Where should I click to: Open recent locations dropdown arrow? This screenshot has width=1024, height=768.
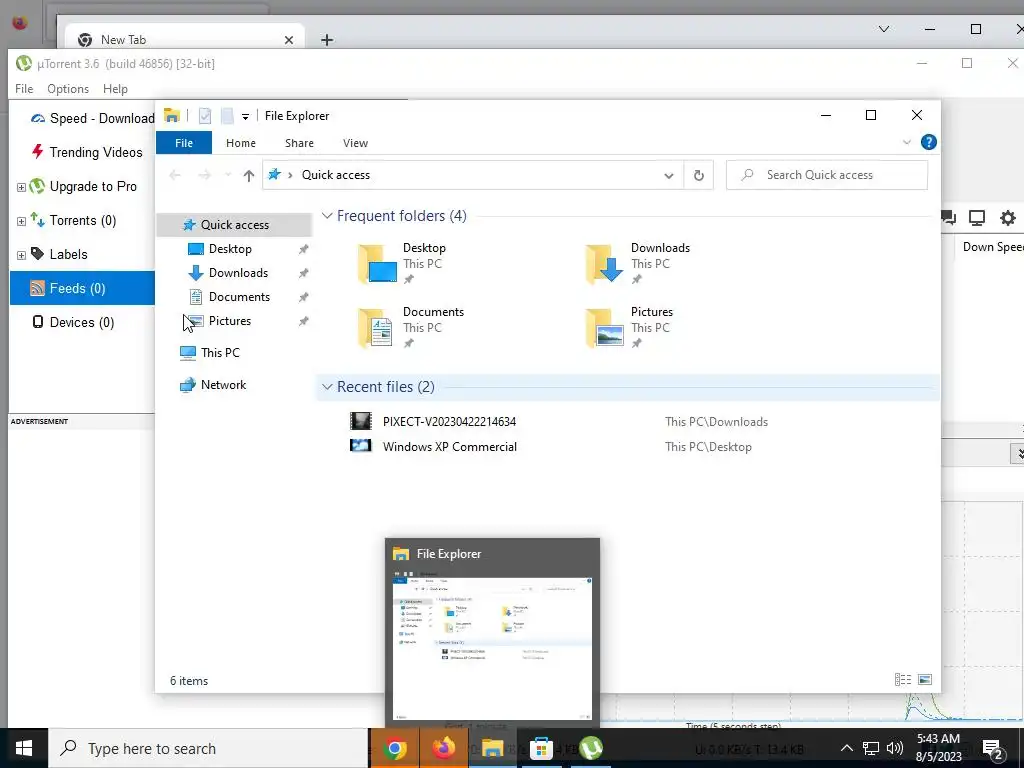(x=228, y=175)
